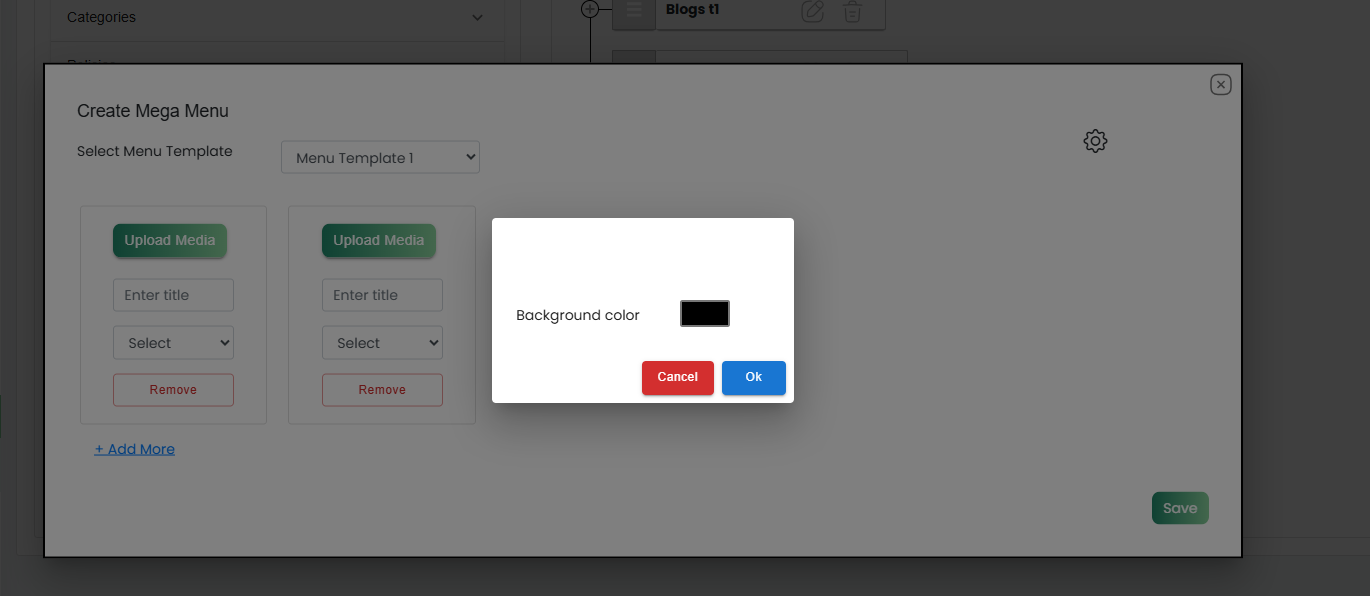Remove the first media card
1370x596 pixels.
click(x=173, y=390)
